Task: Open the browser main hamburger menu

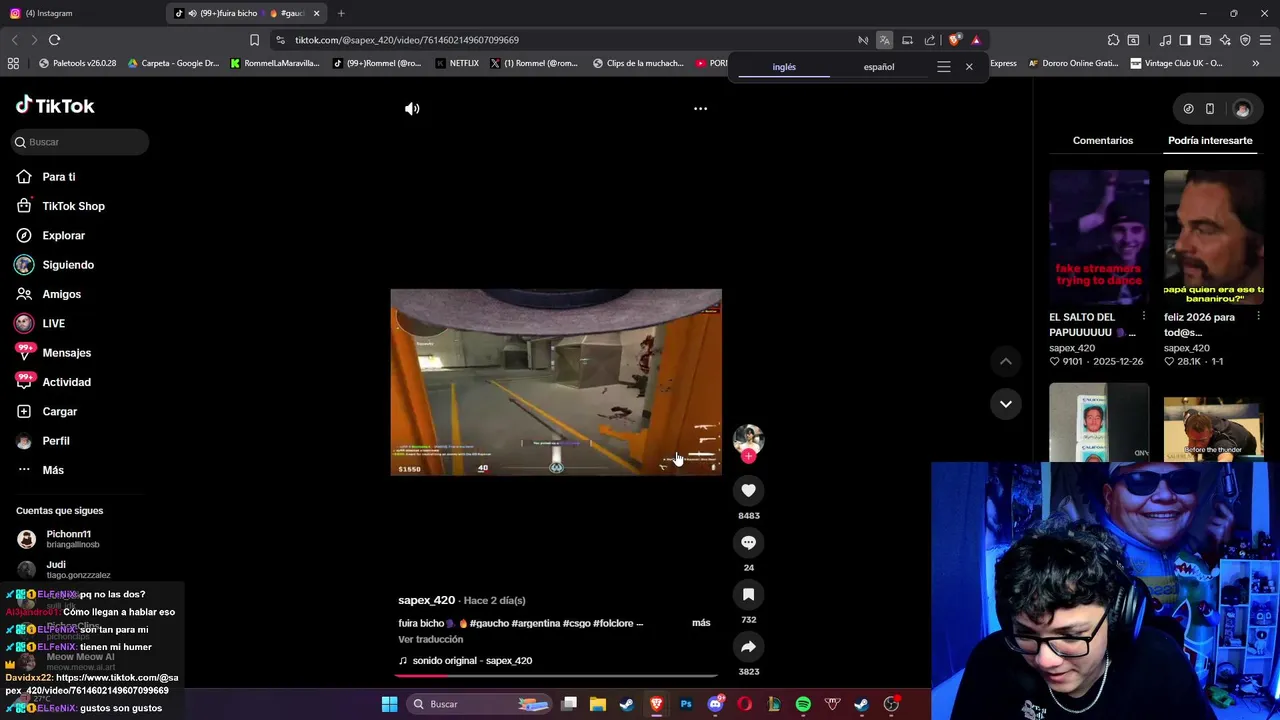Action: (x=1265, y=40)
